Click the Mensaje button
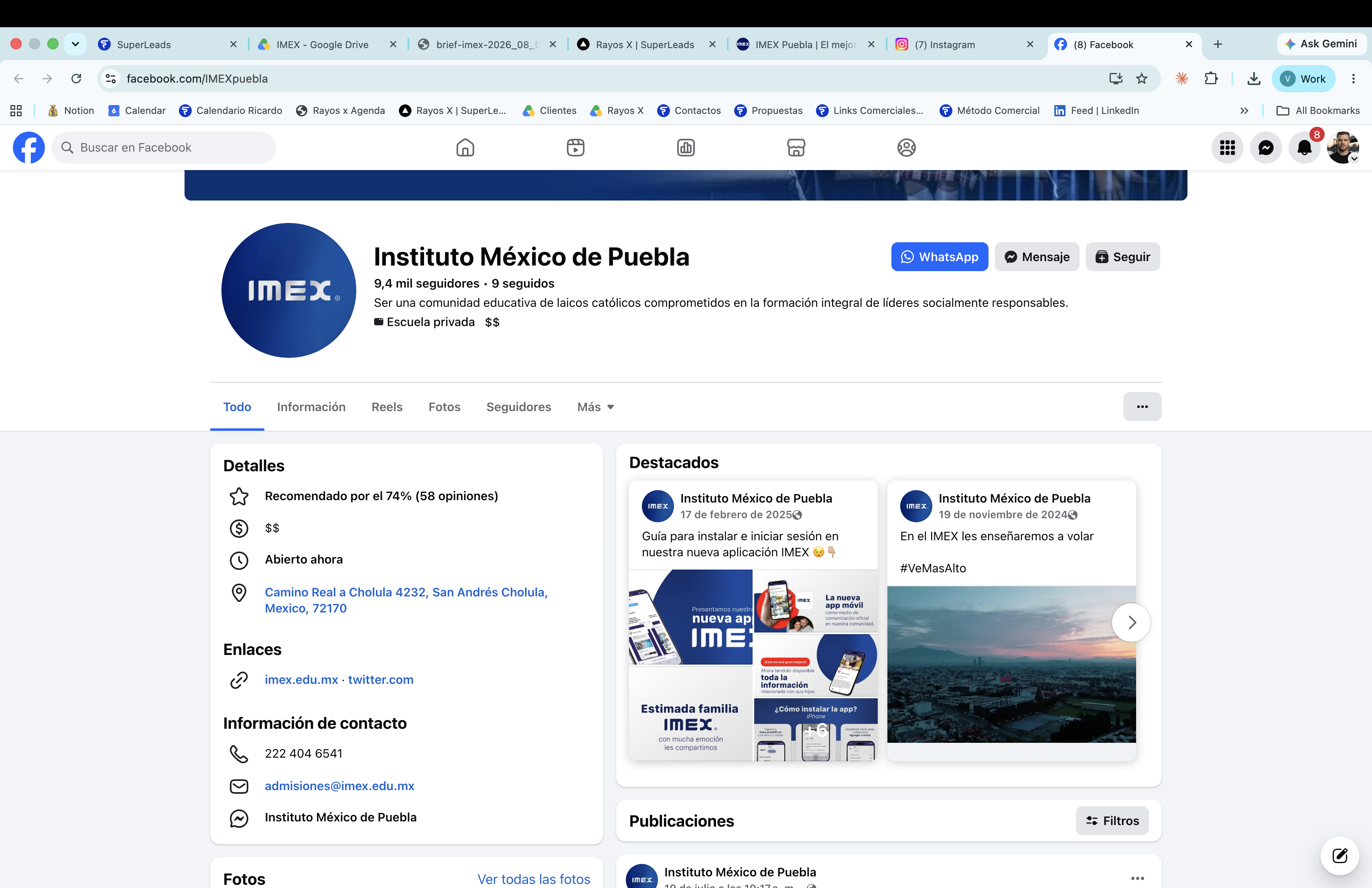 click(x=1037, y=257)
